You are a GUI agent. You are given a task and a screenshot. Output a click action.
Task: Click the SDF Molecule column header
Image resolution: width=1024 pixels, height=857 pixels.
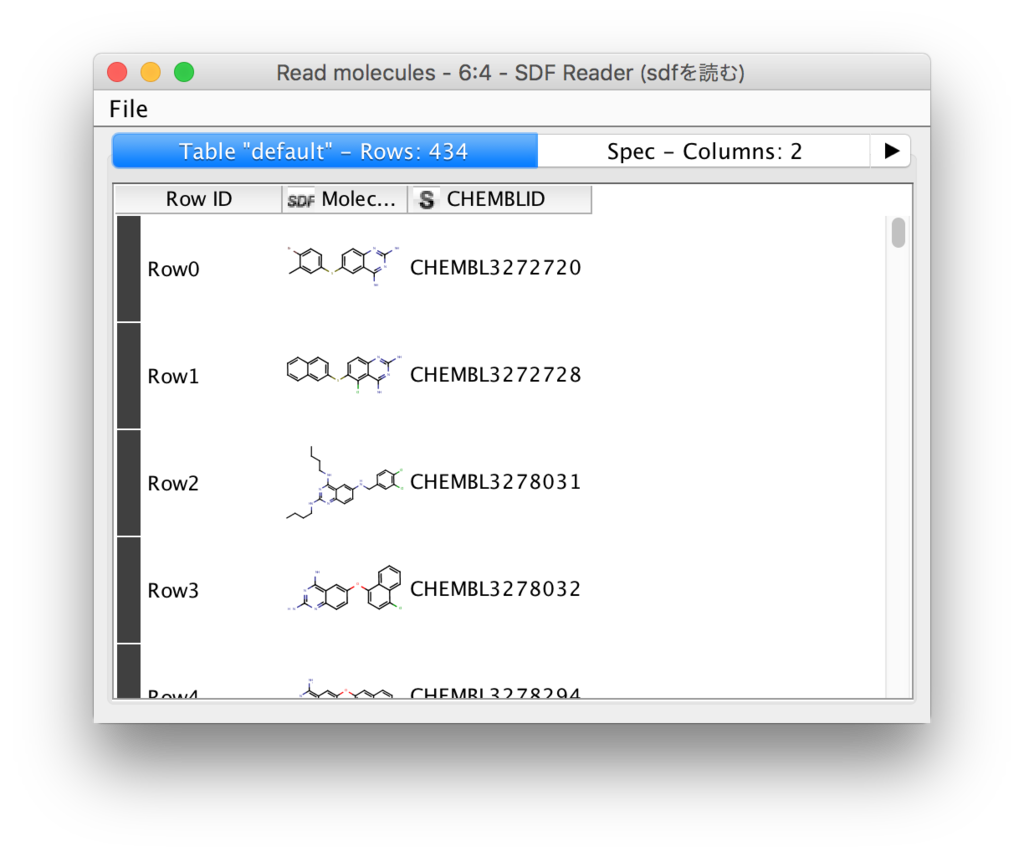click(x=345, y=199)
